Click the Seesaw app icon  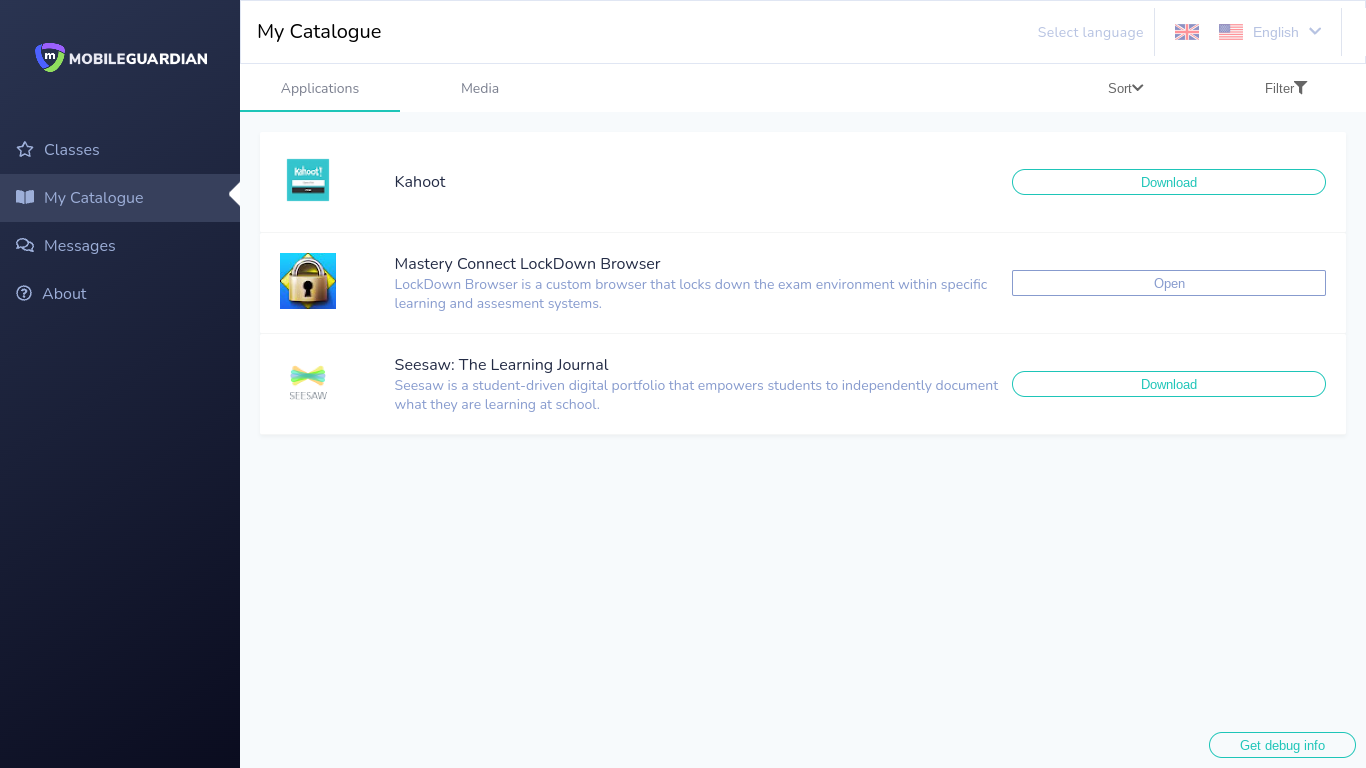pyautogui.click(x=308, y=382)
